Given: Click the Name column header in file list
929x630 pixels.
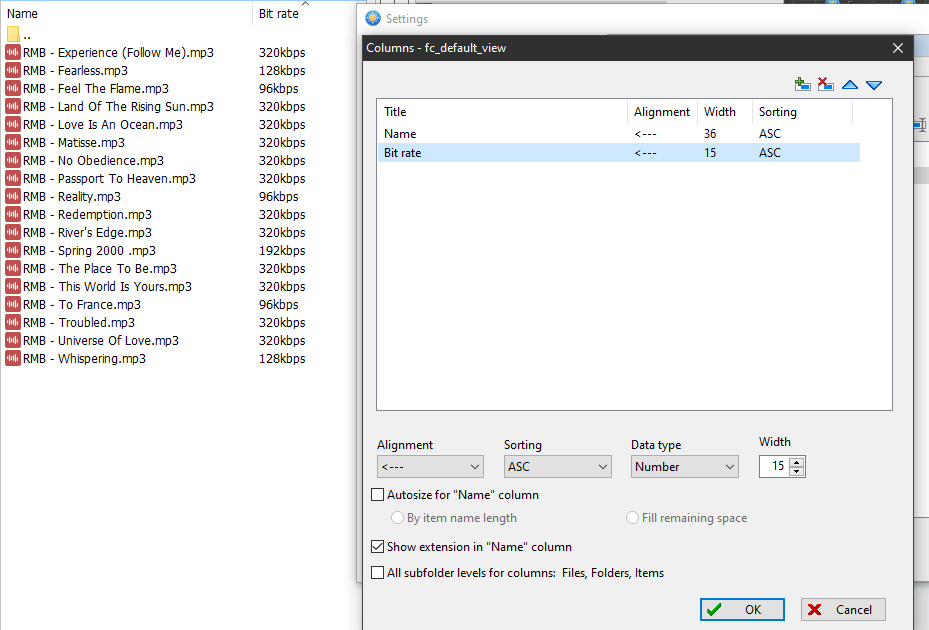Looking at the screenshot, I should 22,14.
